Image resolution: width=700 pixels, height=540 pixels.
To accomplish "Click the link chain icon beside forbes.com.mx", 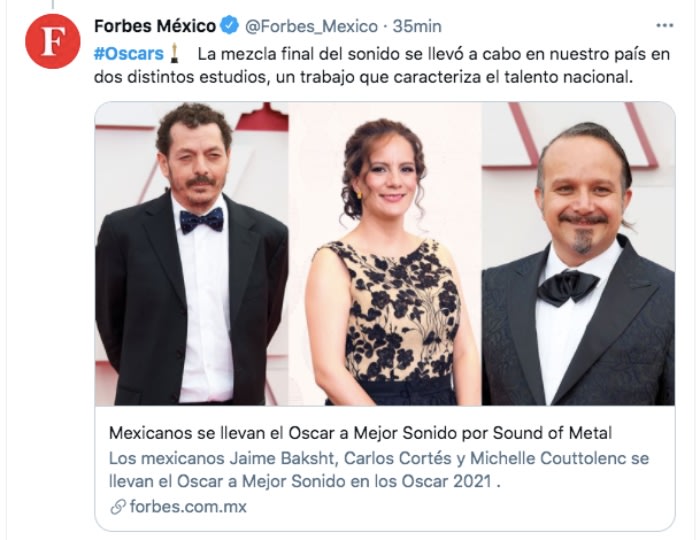I will pyautogui.click(x=118, y=507).
